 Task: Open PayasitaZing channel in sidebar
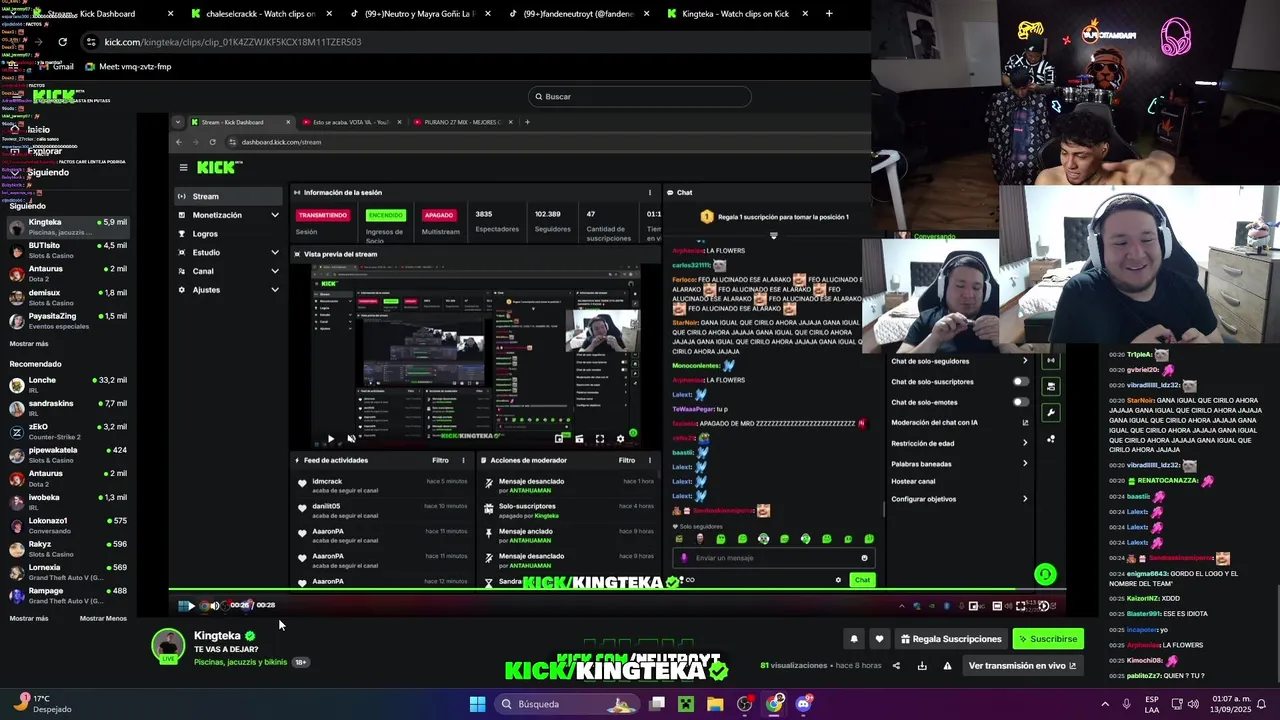[68, 320]
